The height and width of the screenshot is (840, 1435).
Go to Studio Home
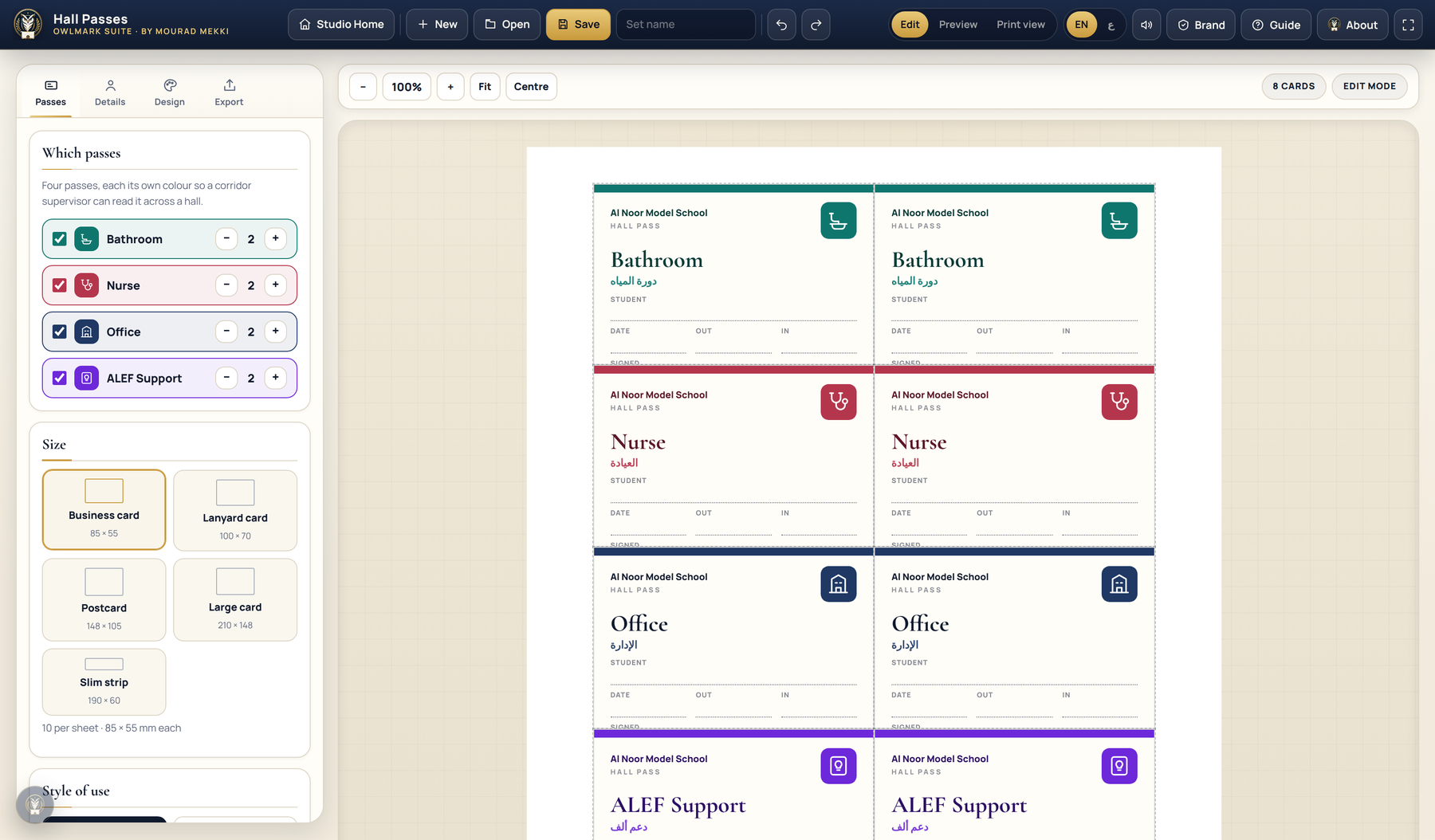tap(341, 25)
